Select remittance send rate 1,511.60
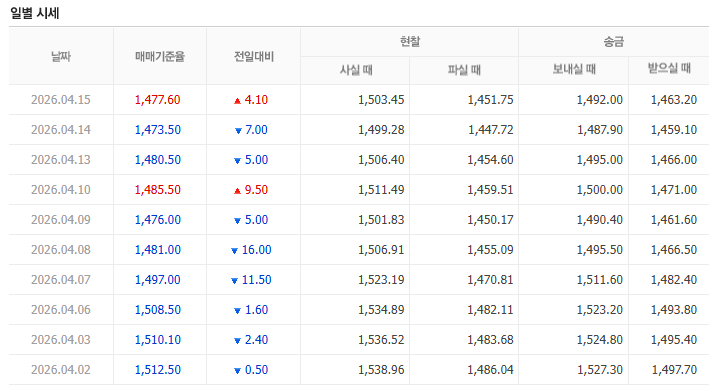The height and width of the screenshot is (389, 719). (x=599, y=279)
